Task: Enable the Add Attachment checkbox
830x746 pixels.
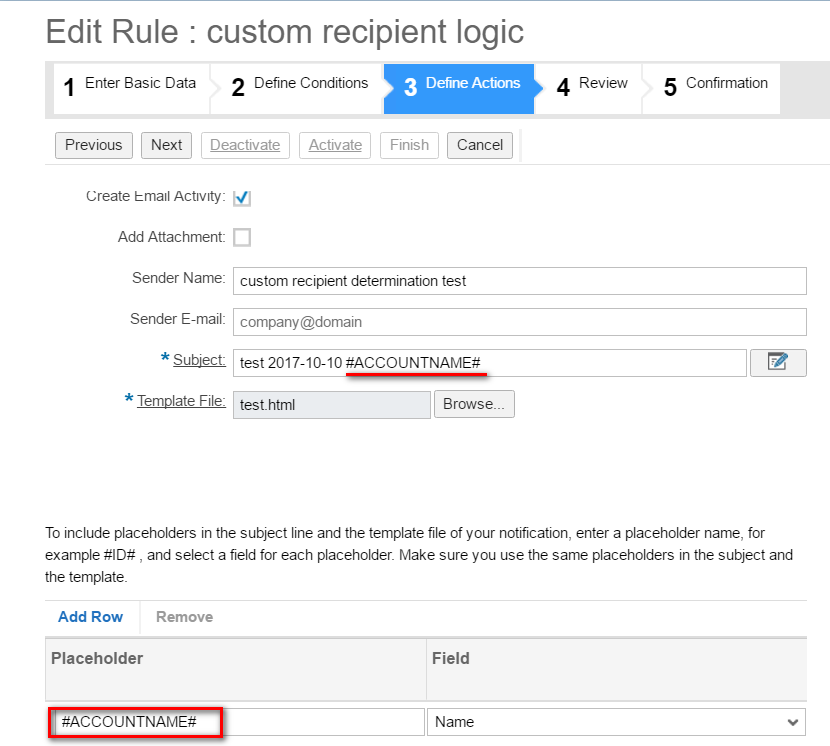Action: (x=242, y=237)
